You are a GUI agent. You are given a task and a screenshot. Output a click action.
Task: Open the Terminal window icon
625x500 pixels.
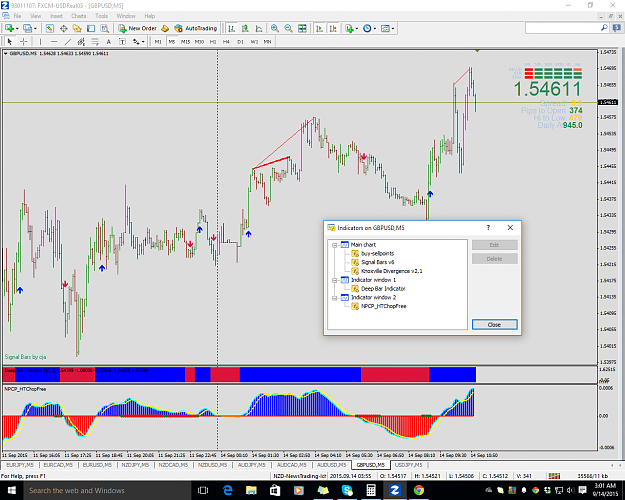click(91, 28)
